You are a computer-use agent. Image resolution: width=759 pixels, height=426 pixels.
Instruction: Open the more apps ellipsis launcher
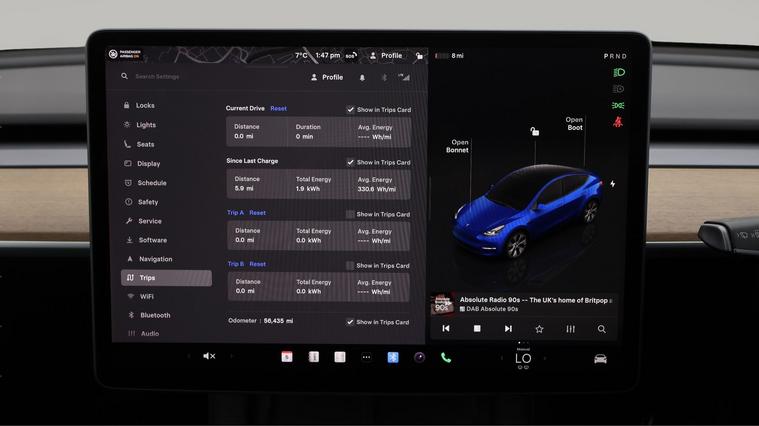pyautogui.click(x=366, y=357)
